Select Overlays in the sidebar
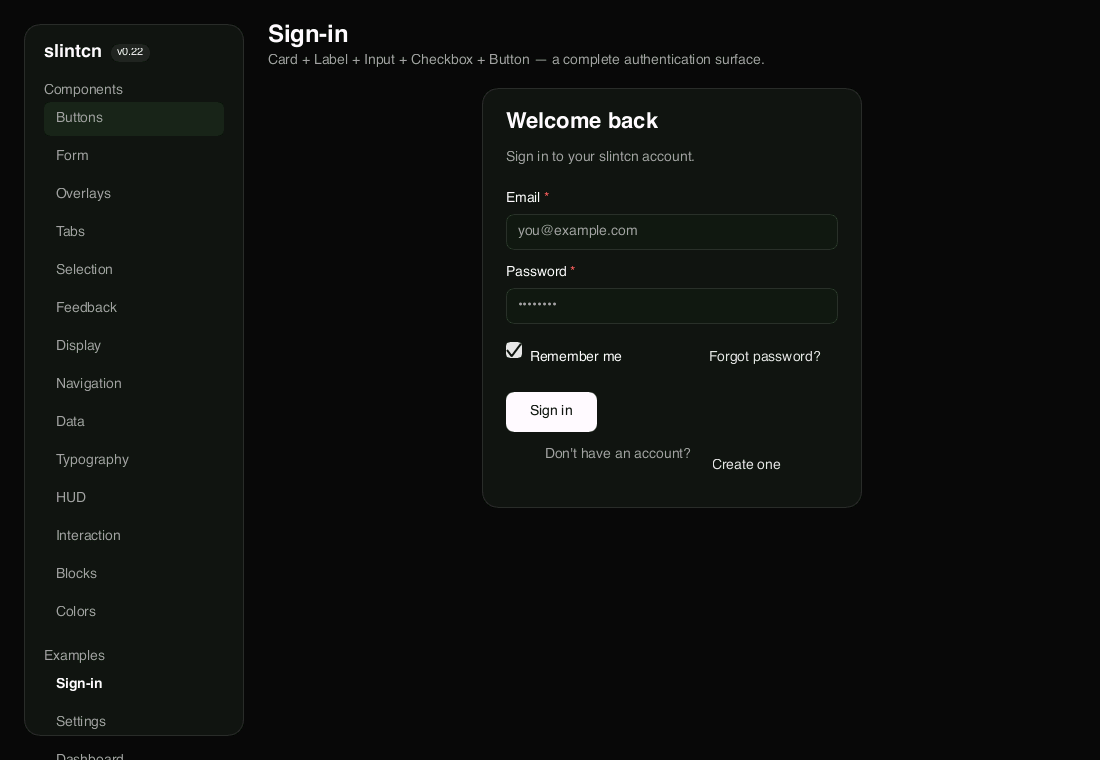This screenshot has width=1100, height=760. 134,194
